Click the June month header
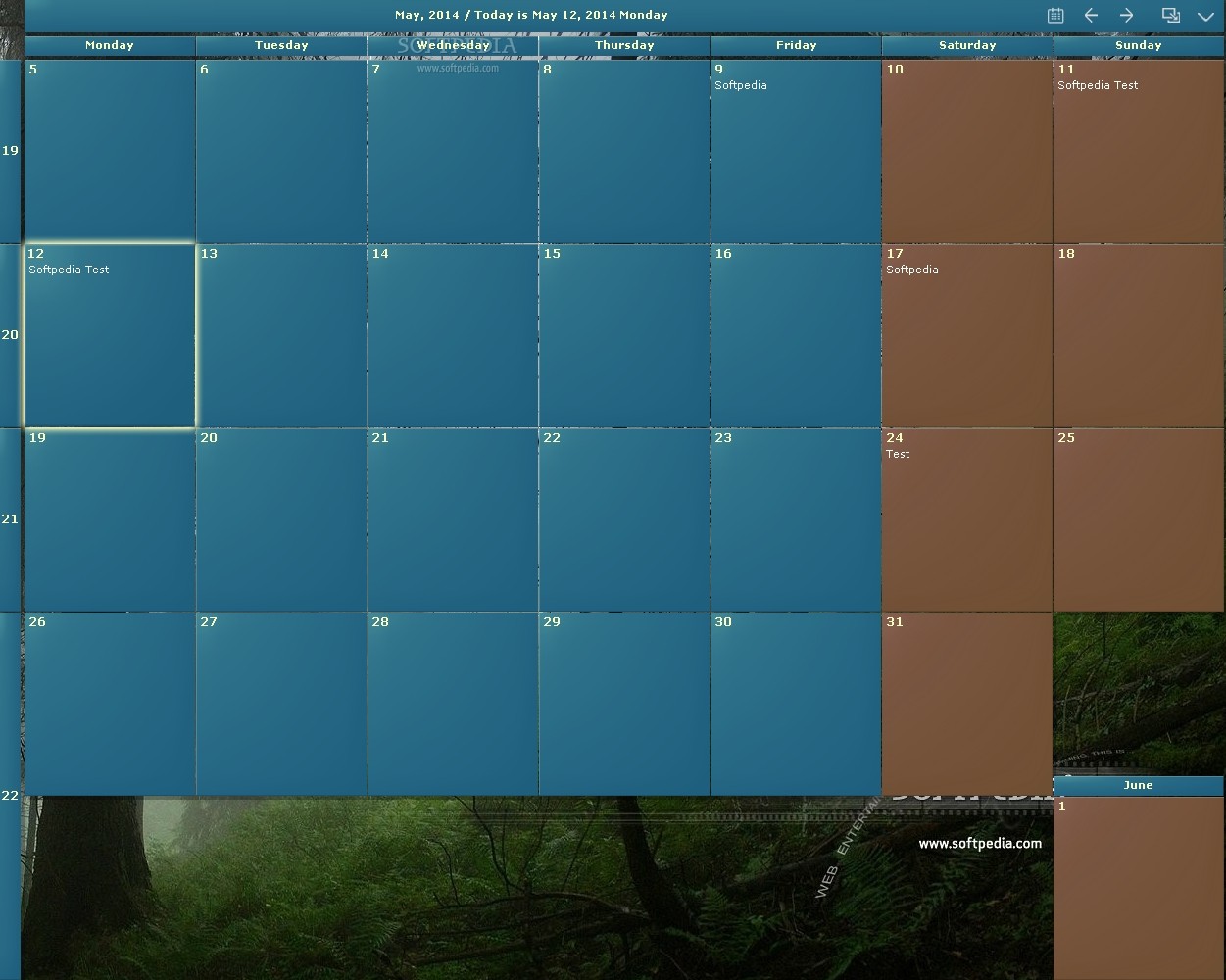 (1139, 785)
